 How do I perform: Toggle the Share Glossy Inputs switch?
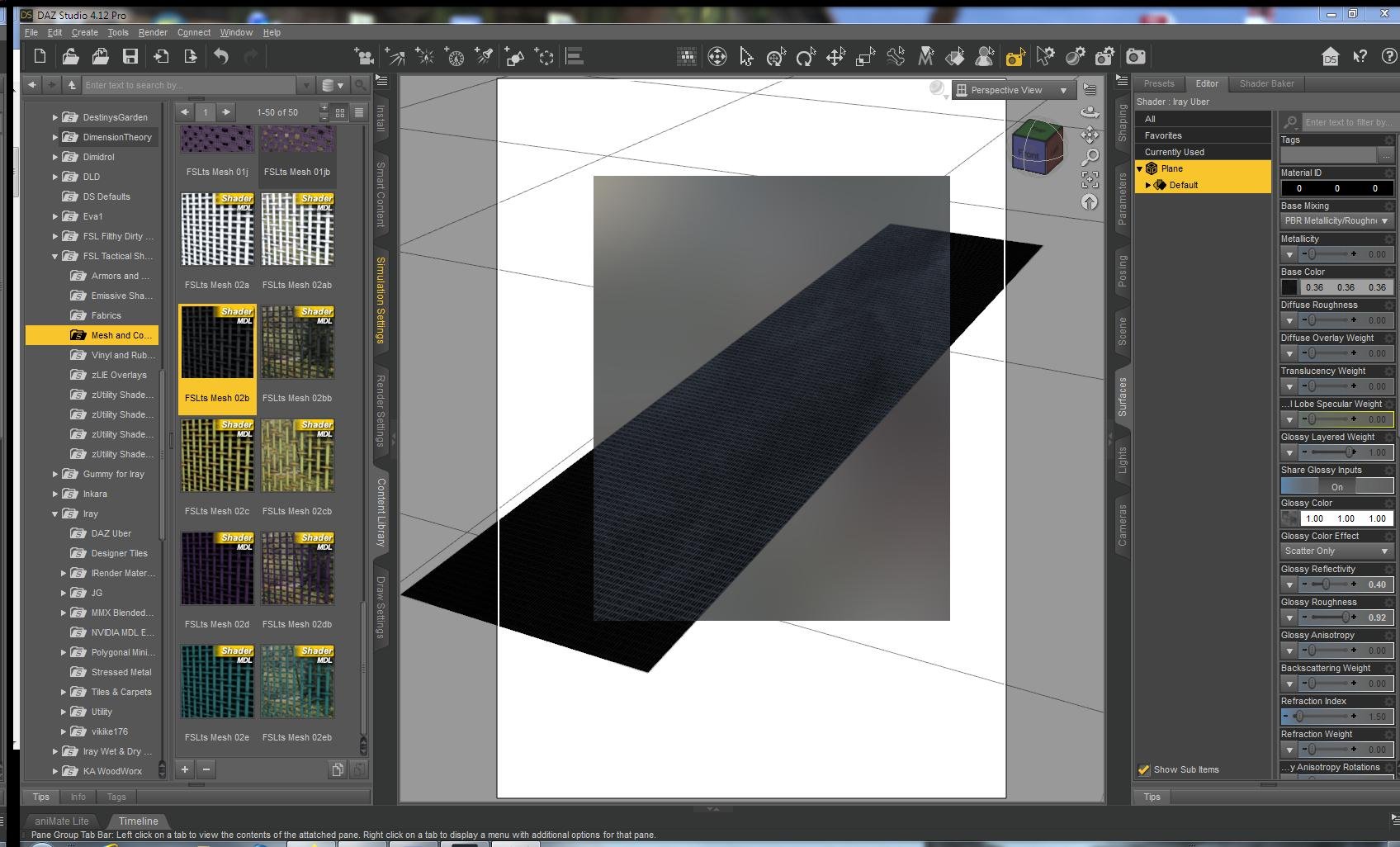(x=1336, y=486)
